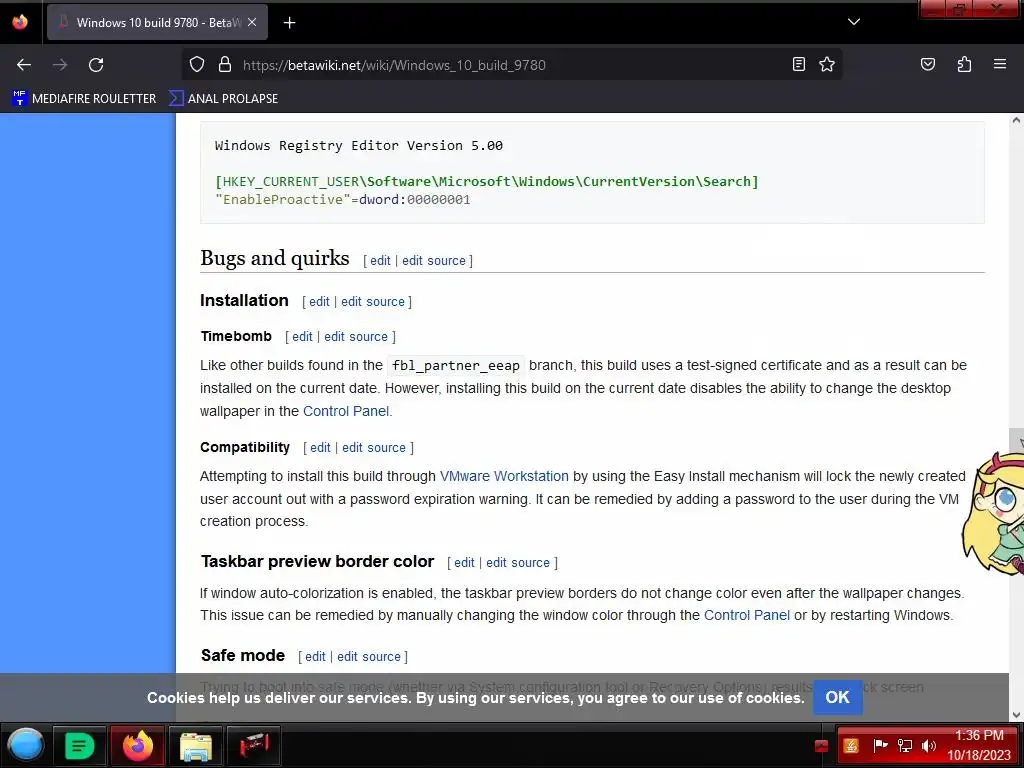Open the Start orb
Image resolution: width=1024 pixels, height=768 pixels.
25,745
